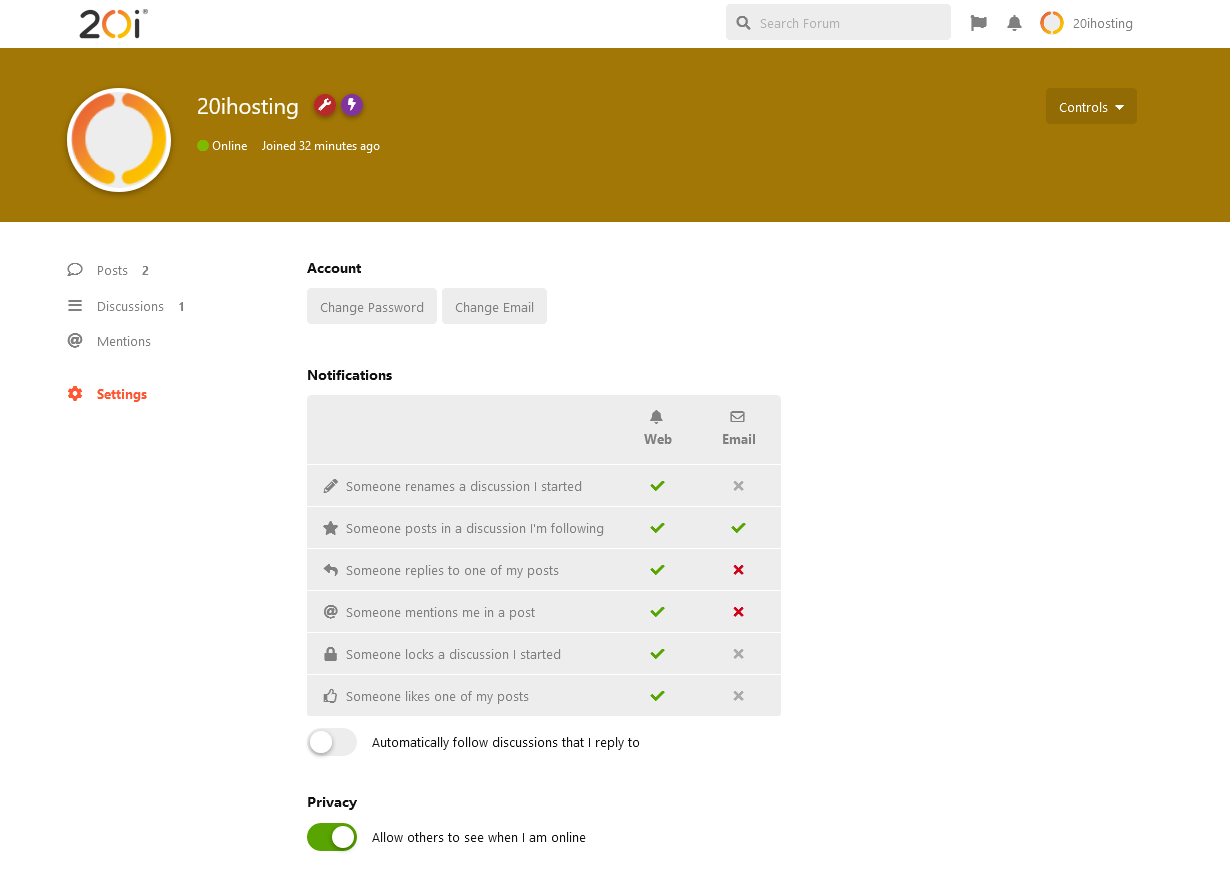Open notifications bell in header
This screenshot has width=1230, height=894.
tap(1014, 23)
